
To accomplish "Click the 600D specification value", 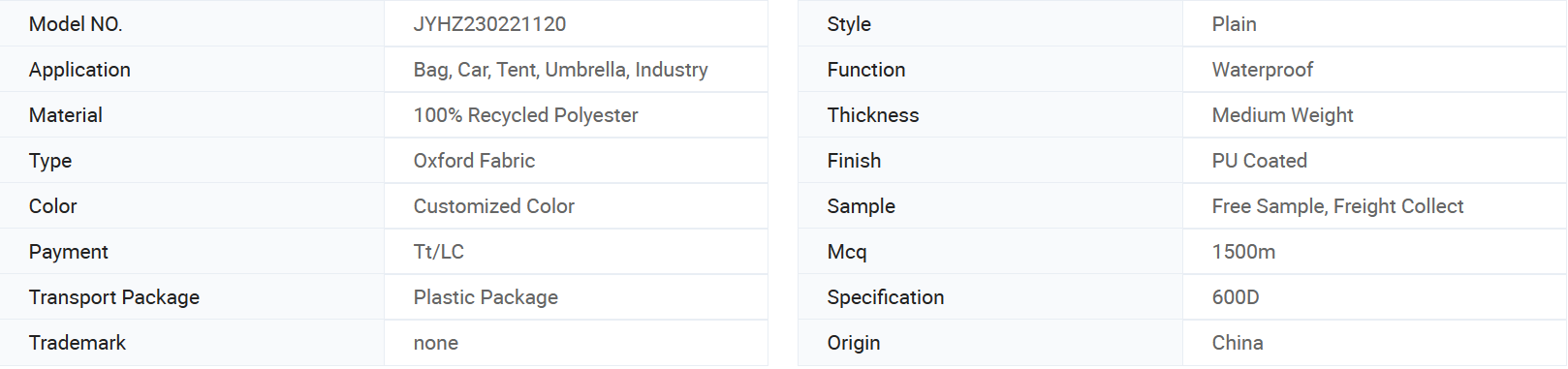I will pyautogui.click(x=1236, y=297).
